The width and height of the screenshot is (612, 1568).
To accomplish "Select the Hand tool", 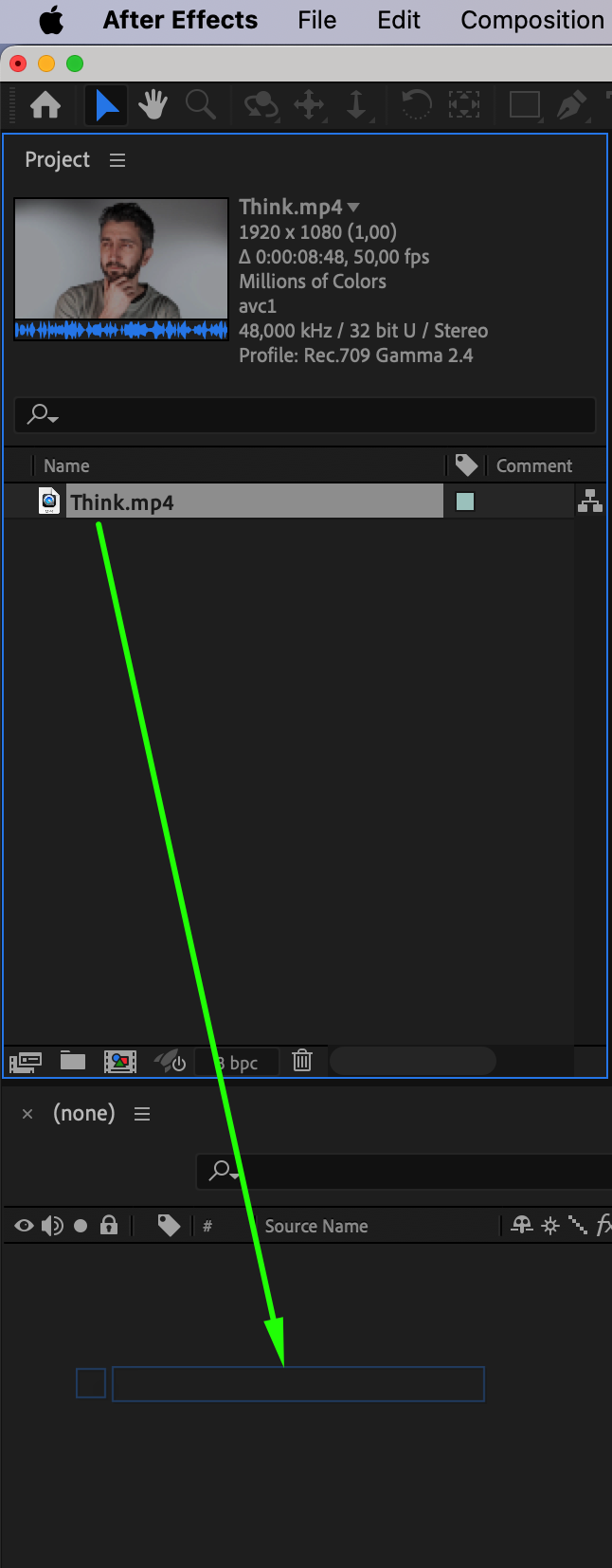I will tap(153, 104).
